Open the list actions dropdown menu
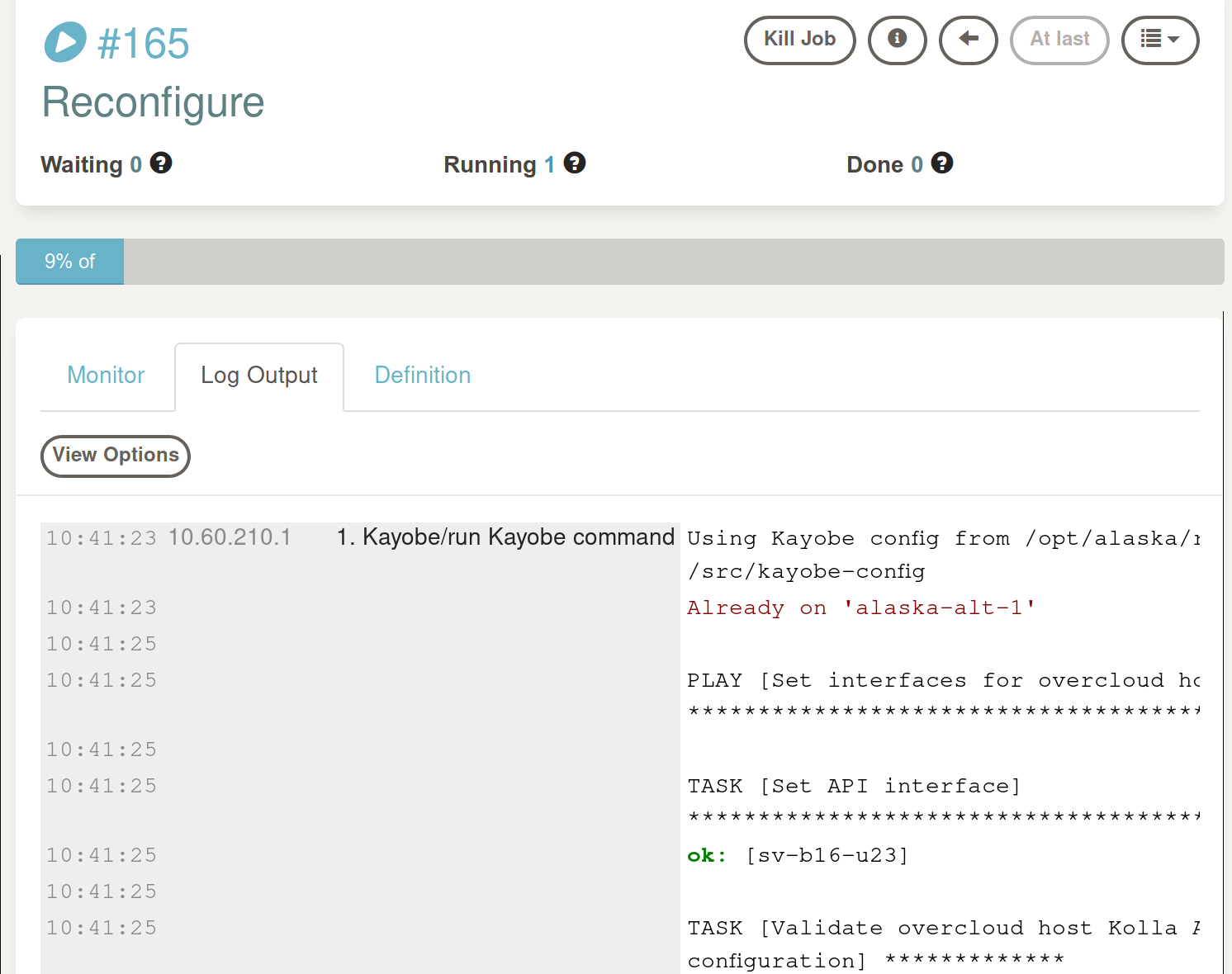This screenshot has height=974, width=1232. (x=1159, y=40)
